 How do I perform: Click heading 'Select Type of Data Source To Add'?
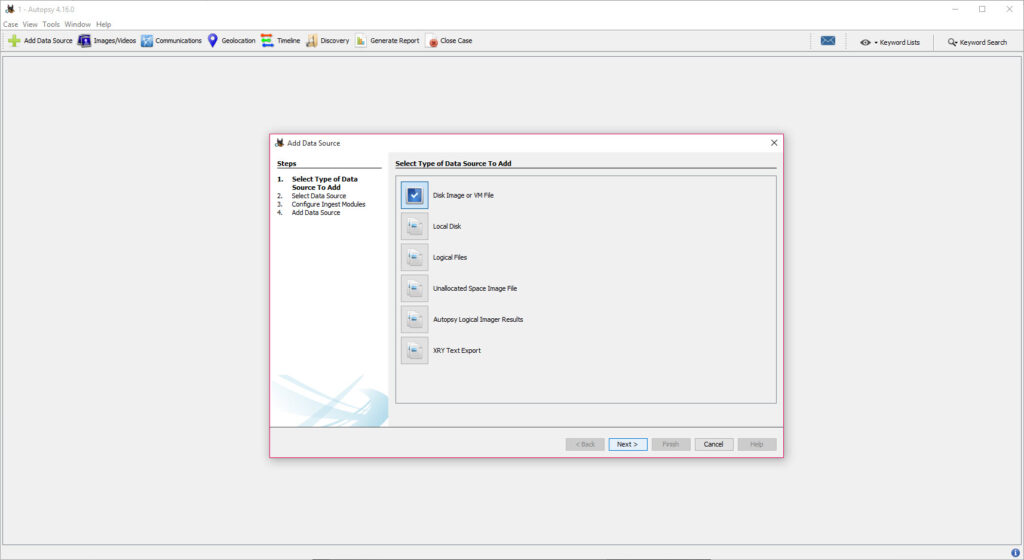click(x=453, y=164)
